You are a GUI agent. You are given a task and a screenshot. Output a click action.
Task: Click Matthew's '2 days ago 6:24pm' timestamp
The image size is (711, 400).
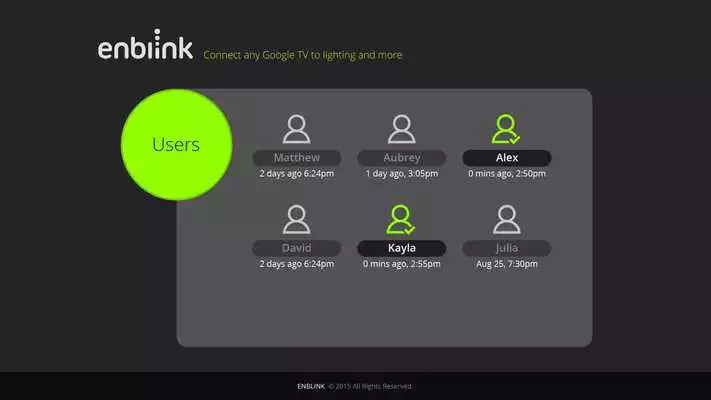[x=297, y=174]
